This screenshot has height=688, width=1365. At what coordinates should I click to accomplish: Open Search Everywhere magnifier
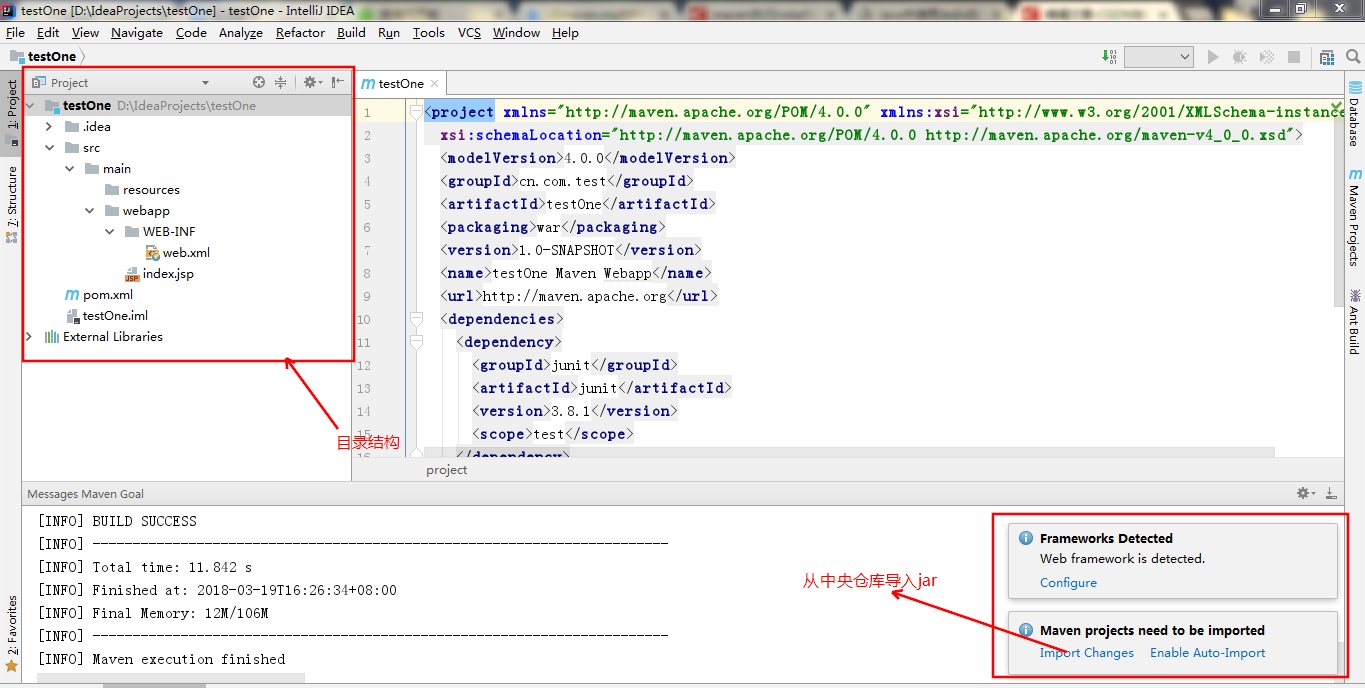click(x=1352, y=57)
